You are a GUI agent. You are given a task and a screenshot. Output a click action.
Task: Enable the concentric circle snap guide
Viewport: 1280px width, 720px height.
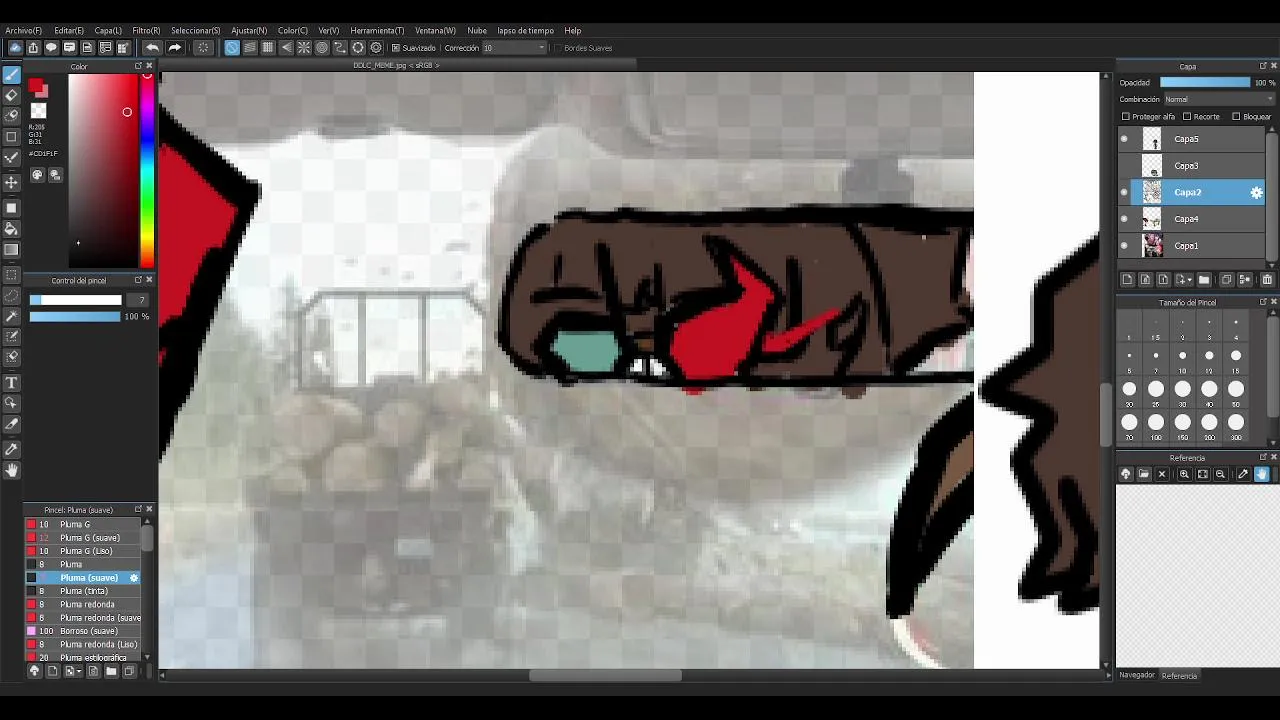click(x=322, y=48)
